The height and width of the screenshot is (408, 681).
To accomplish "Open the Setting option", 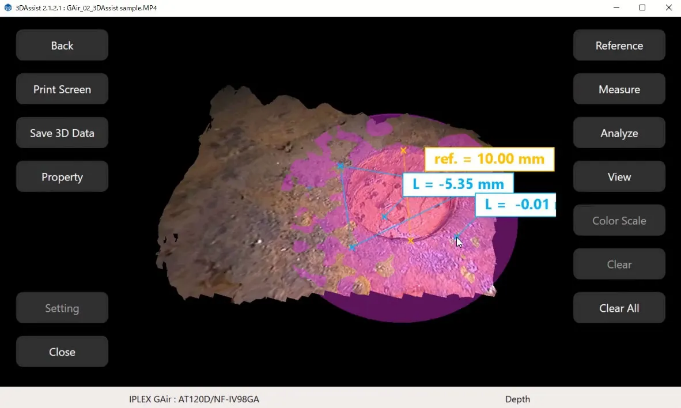I will 62,308.
